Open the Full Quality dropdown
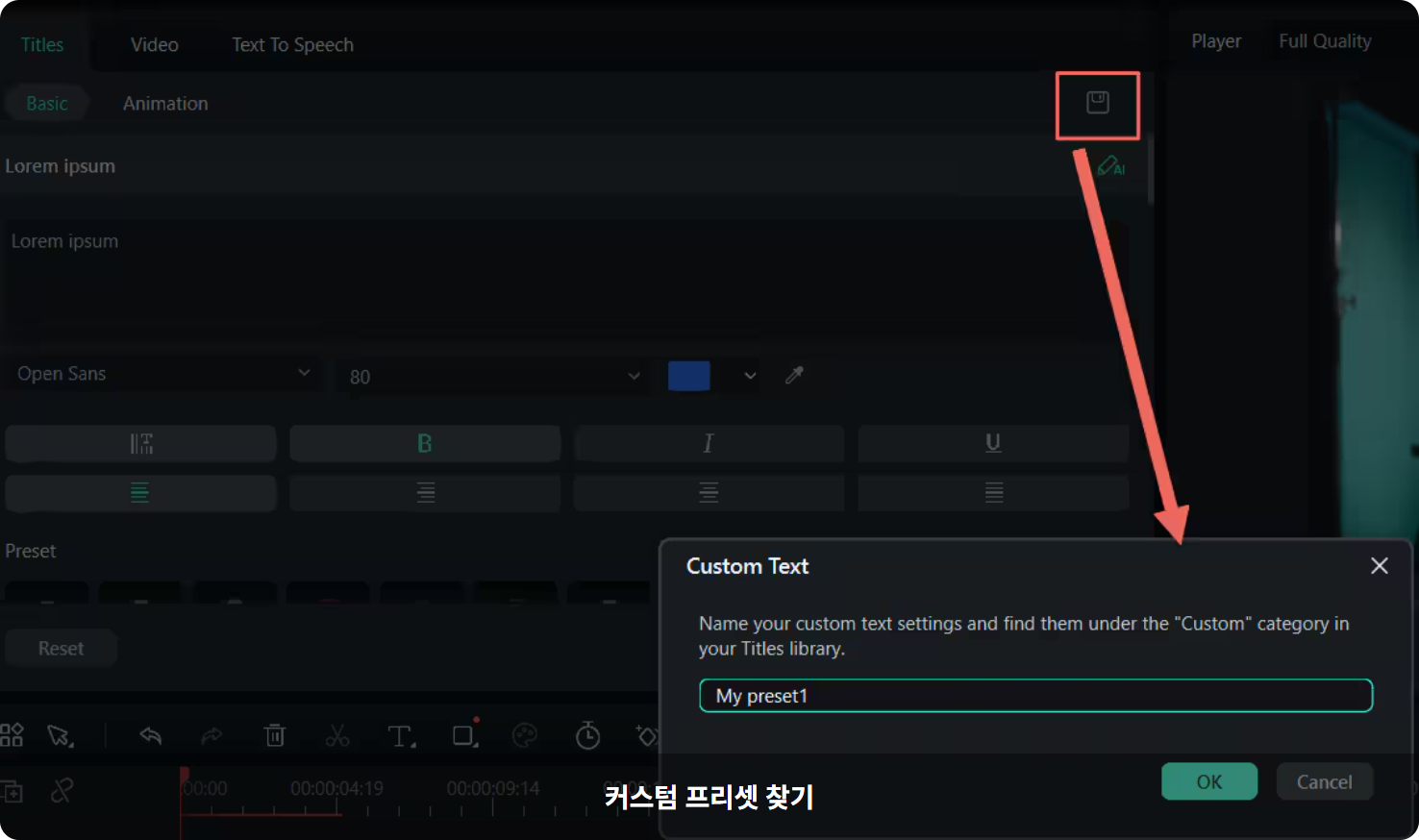 [1325, 41]
